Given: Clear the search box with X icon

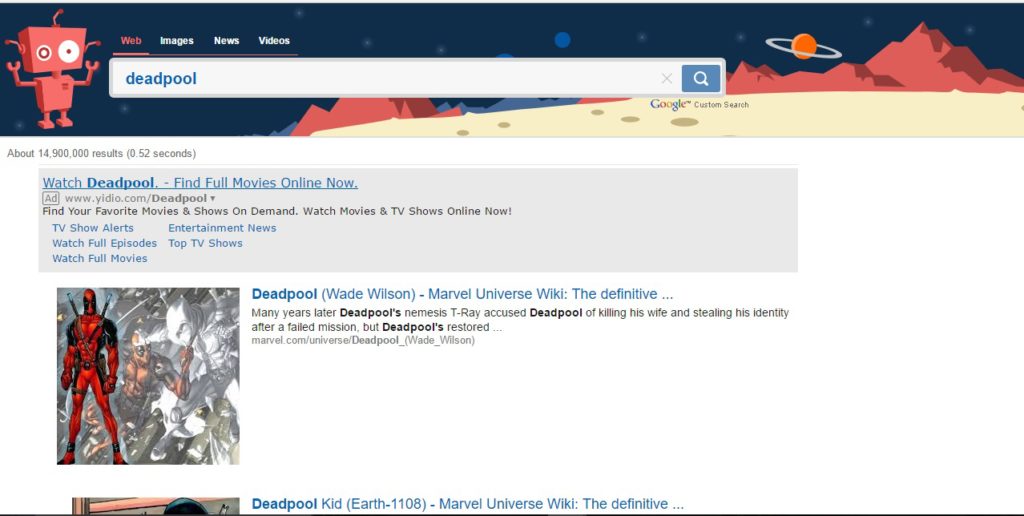Looking at the screenshot, I should 667,79.
